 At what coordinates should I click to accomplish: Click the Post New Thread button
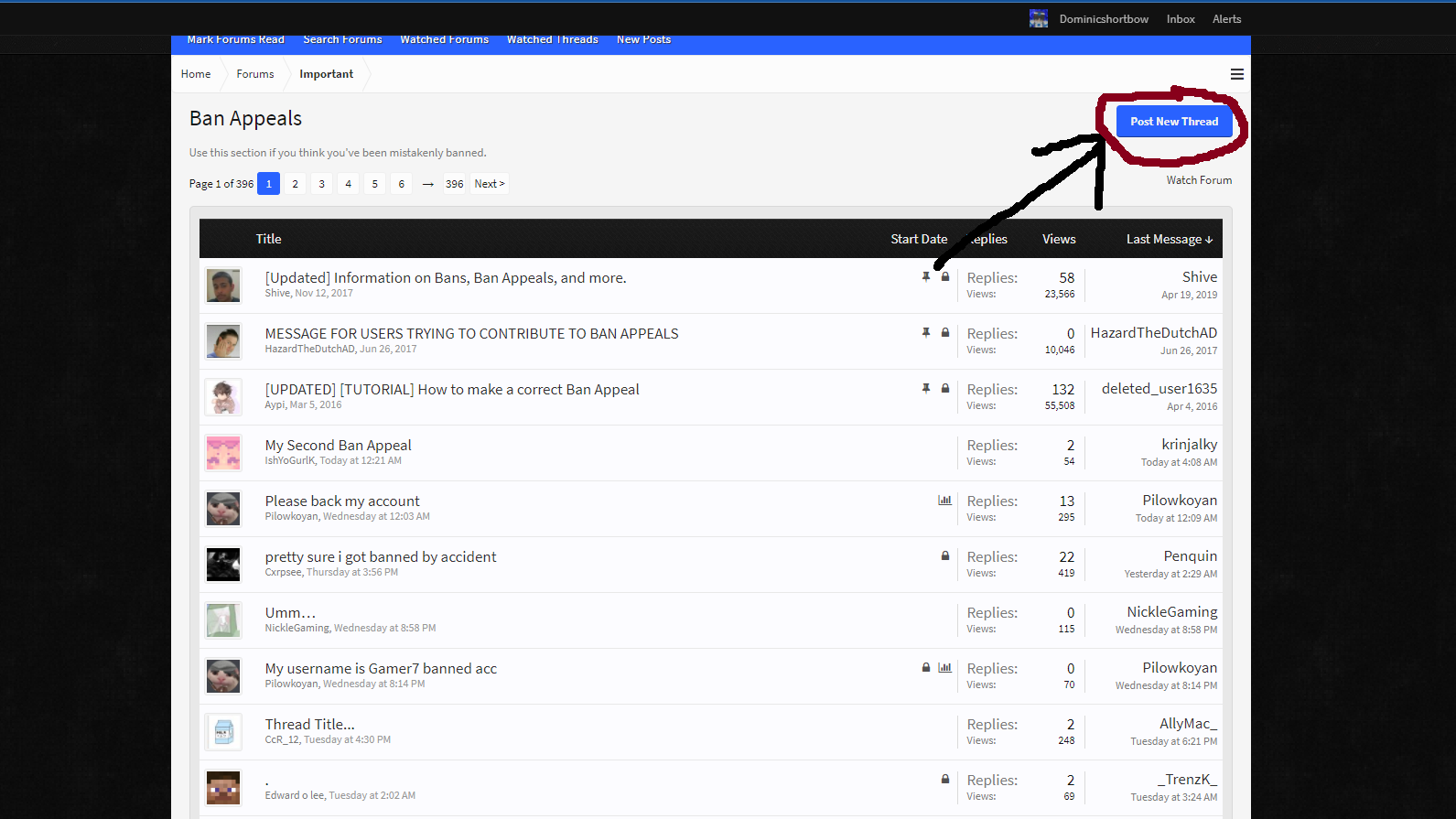[x=1174, y=122]
